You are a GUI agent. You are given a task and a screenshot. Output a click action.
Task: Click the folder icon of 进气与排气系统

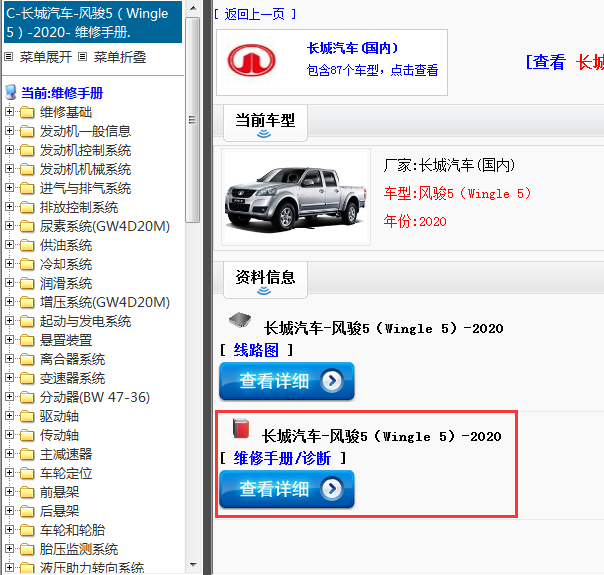point(27,188)
